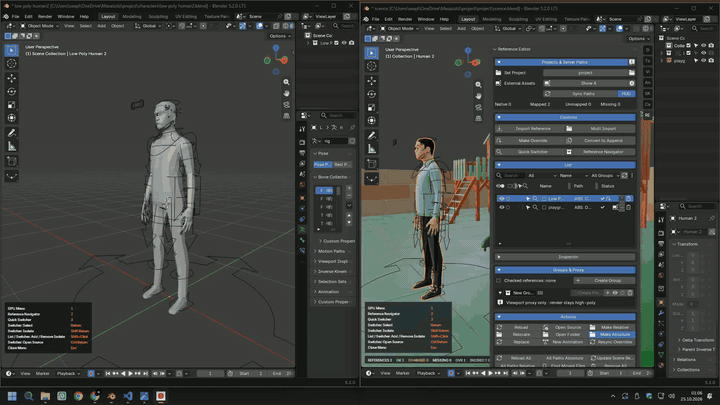Click the folder icon next to project field
Image resolution: width=720 pixels, height=405 pixels.
[x=632, y=73]
